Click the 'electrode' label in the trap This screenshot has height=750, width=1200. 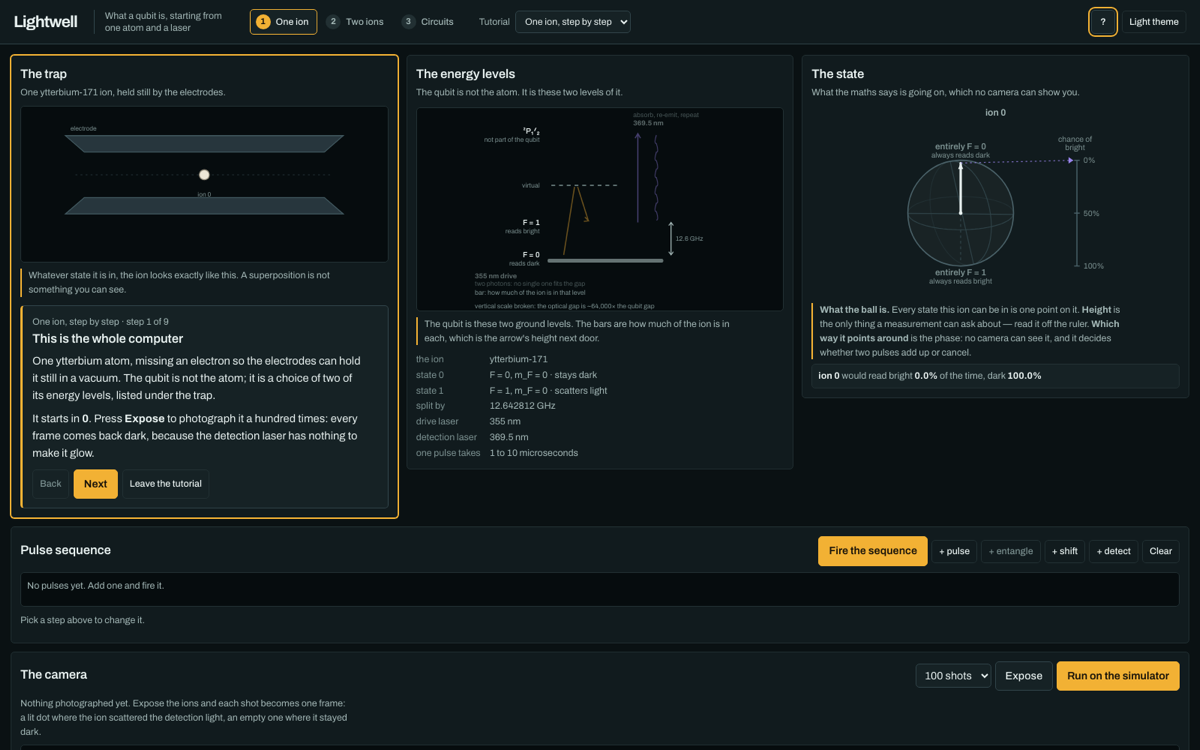coord(83,129)
